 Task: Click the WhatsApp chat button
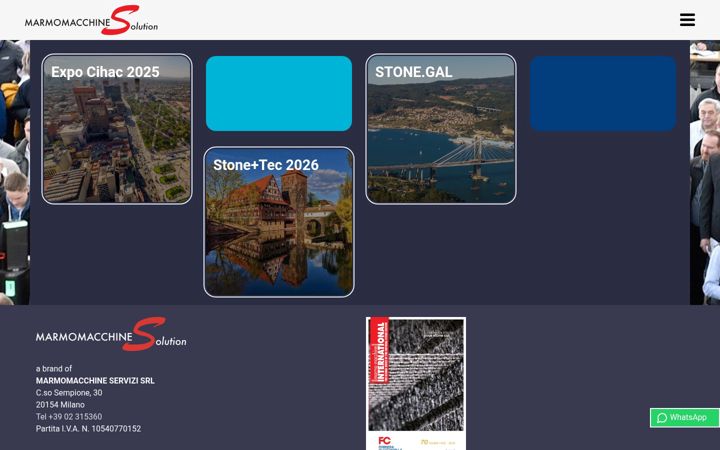tap(684, 417)
